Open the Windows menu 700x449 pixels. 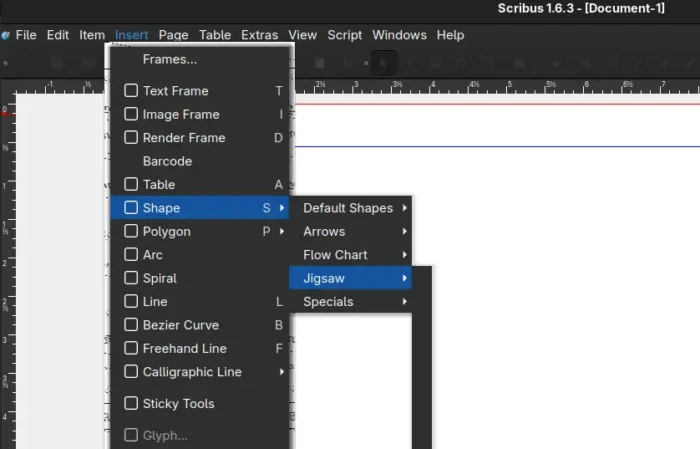pyautogui.click(x=399, y=35)
